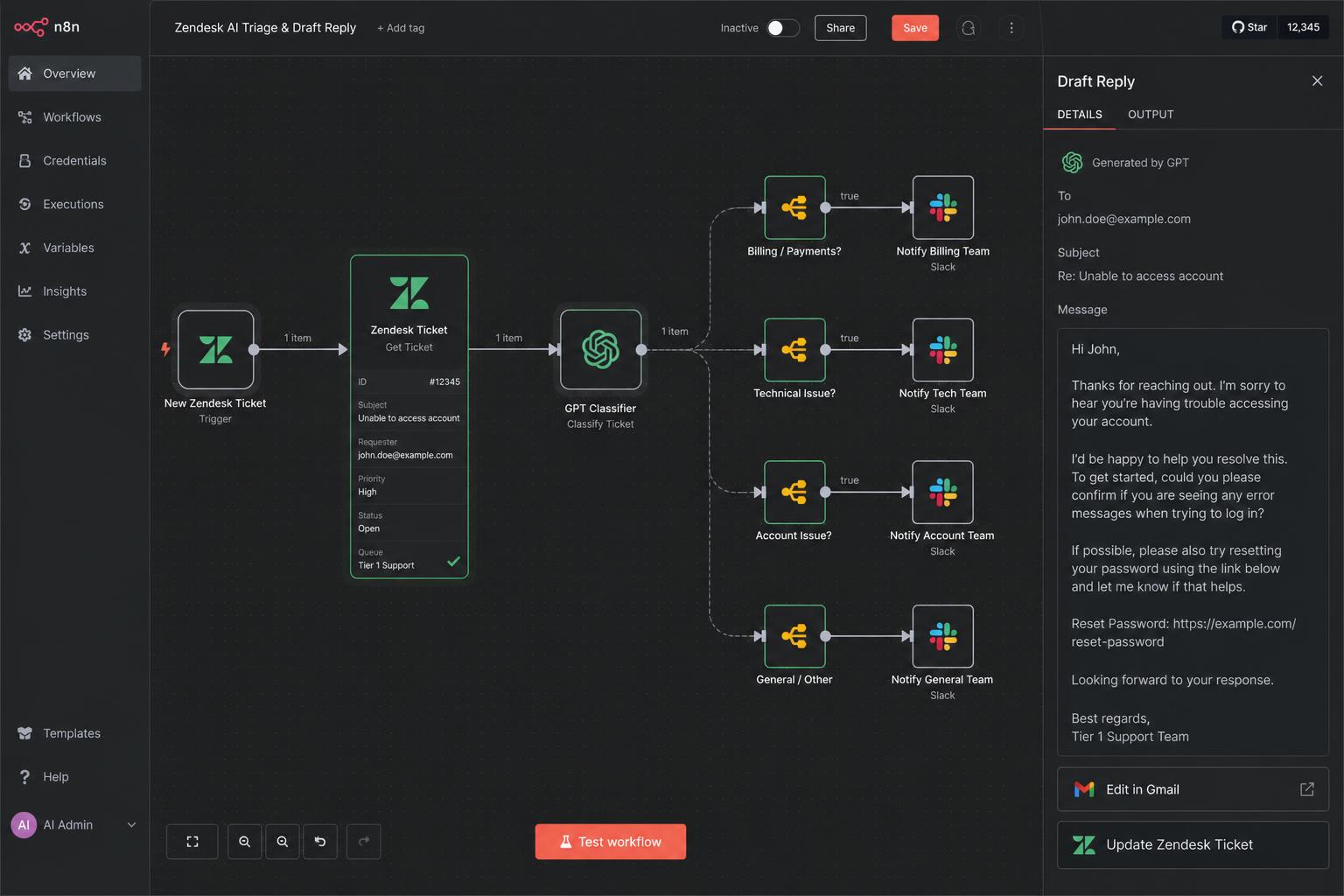This screenshot has height=896, width=1344.
Task: Click the Update Zendesk Ticket button
Action: pos(1193,844)
